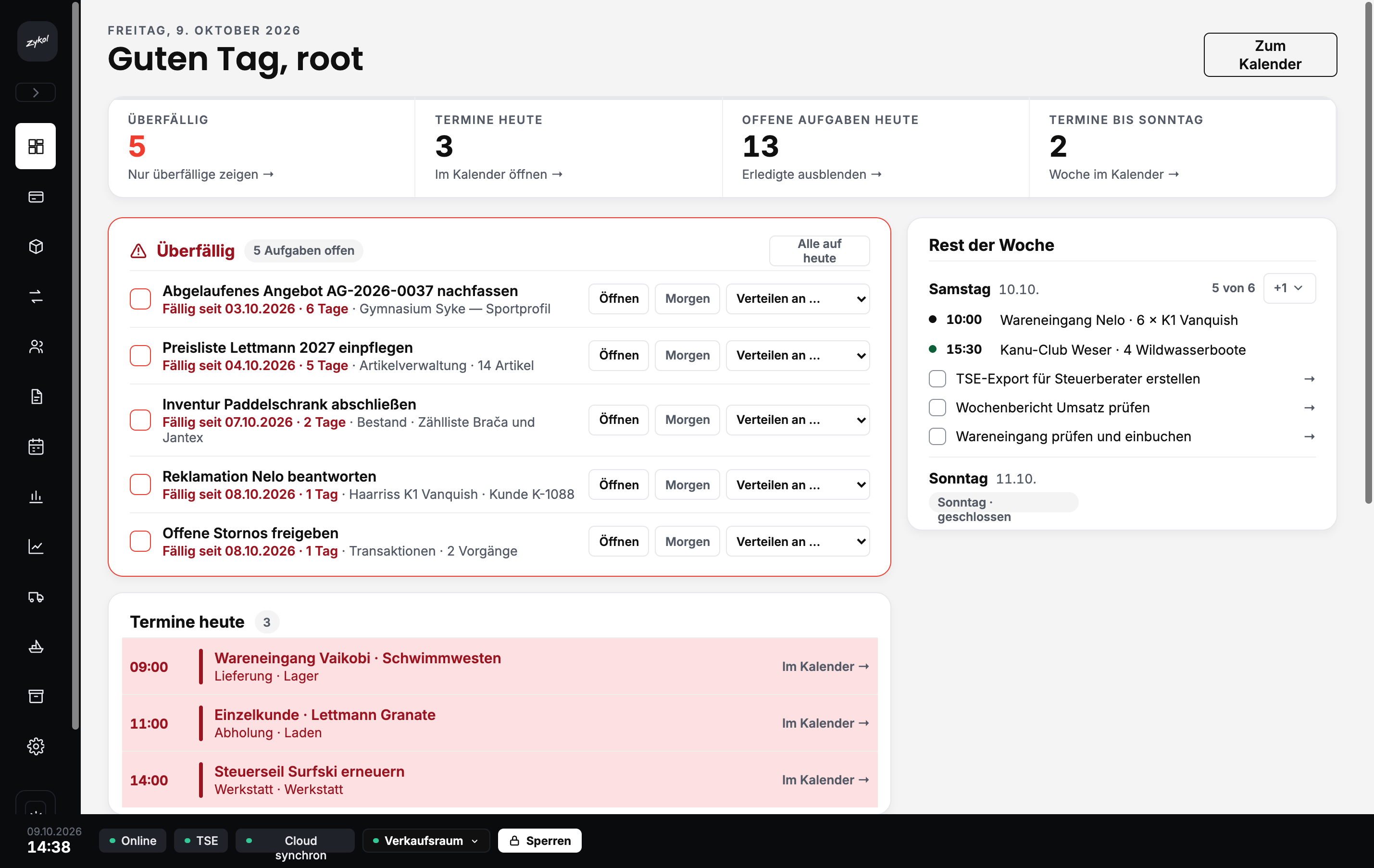Open the line chart icon in sidebar
This screenshot has width=1374, height=868.
tap(36, 546)
